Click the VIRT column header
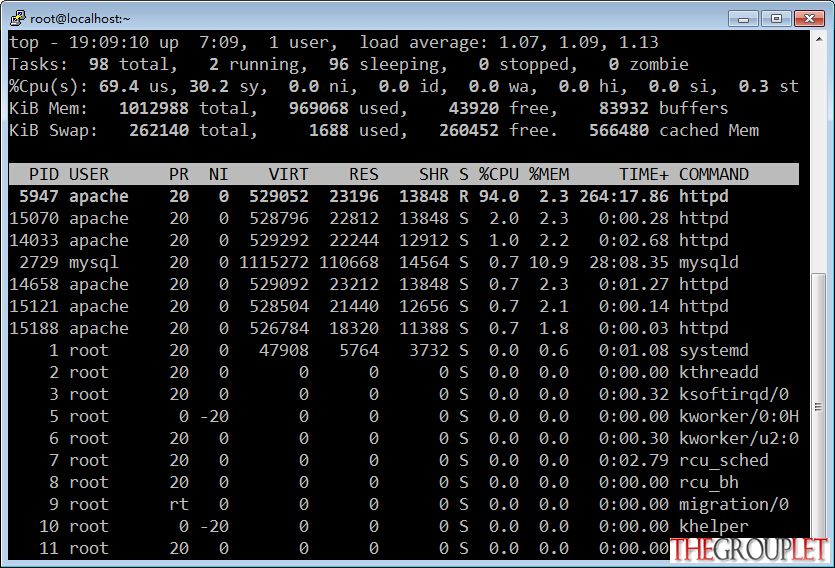 (288, 174)
